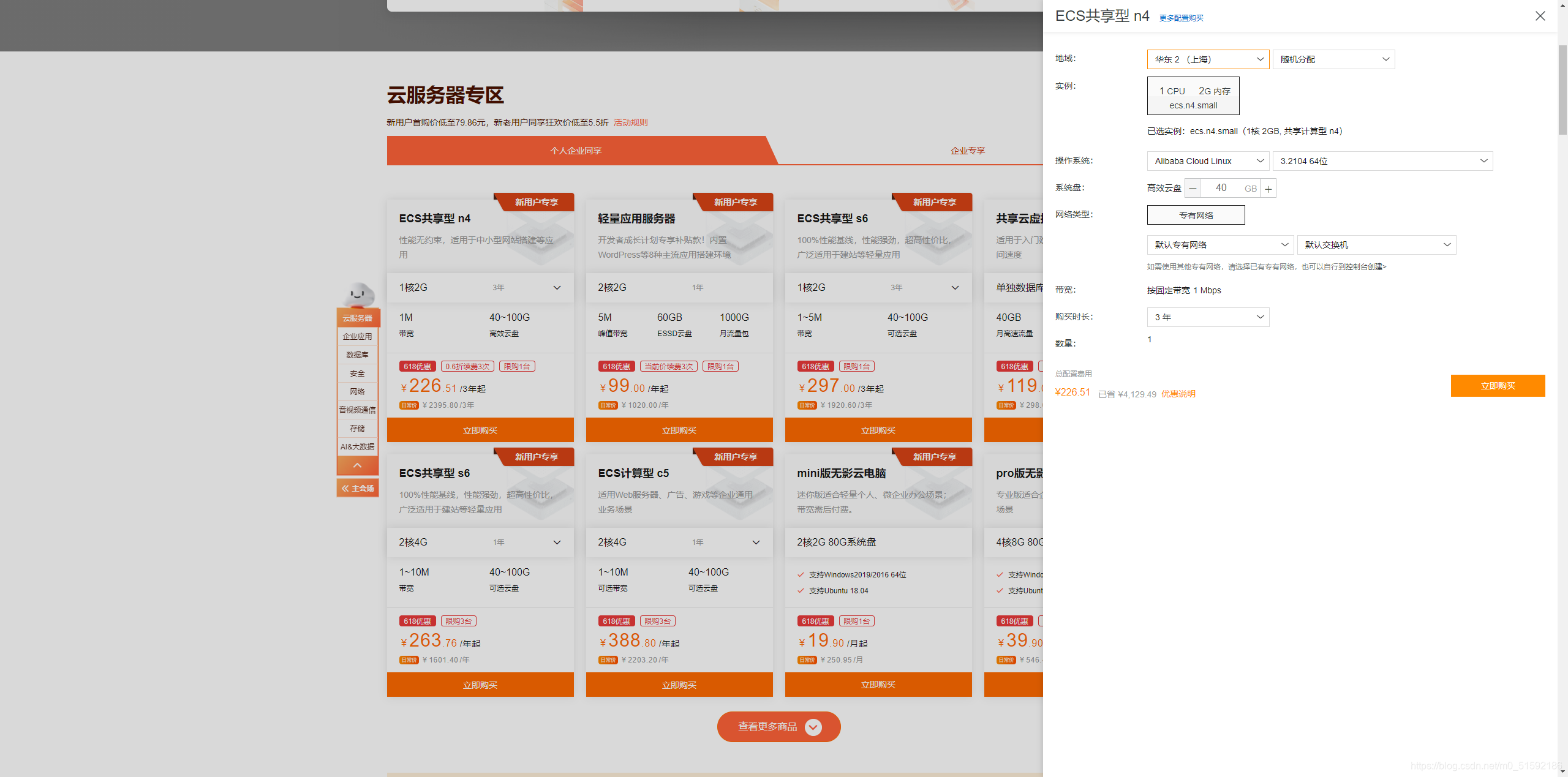This screenshot has width=1568, height=777.
Task: Select 云服务器 in the floating side menu
Action: click(x=358, y=318)
